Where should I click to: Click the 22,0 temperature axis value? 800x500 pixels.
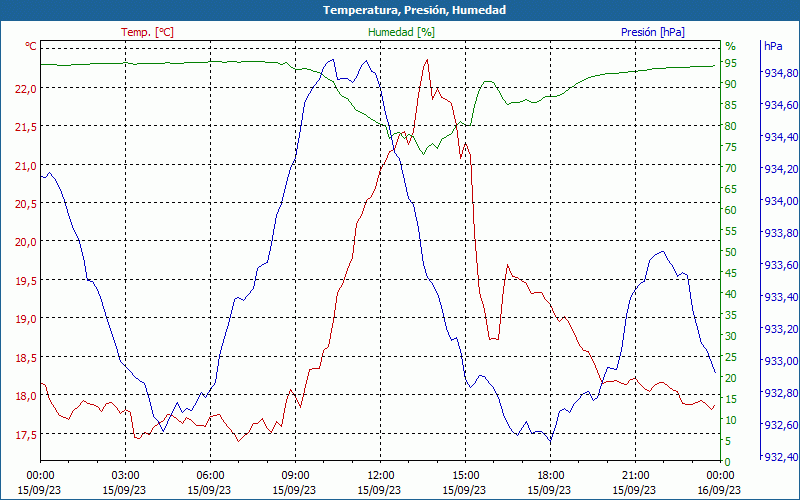pos(26,89)
